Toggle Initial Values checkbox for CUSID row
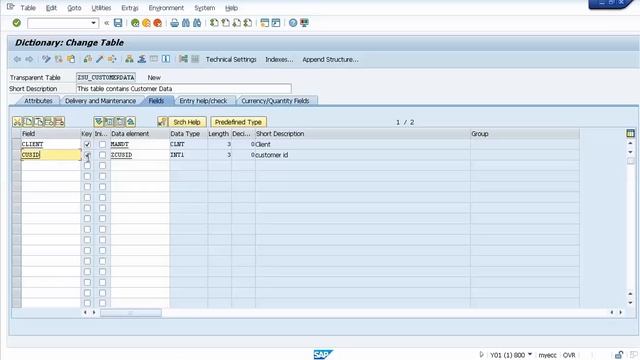Viewport: 640px width, 360px height. (102, 155)
